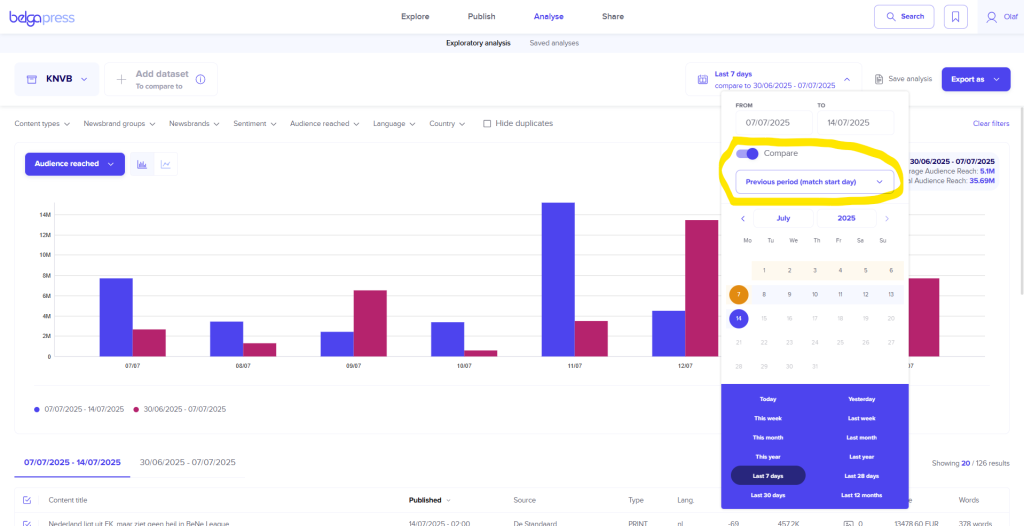Go to next month in the calendar
The height and width of the screenshot is (526, 1024).
pyautogui.click(x=886, y=218)
